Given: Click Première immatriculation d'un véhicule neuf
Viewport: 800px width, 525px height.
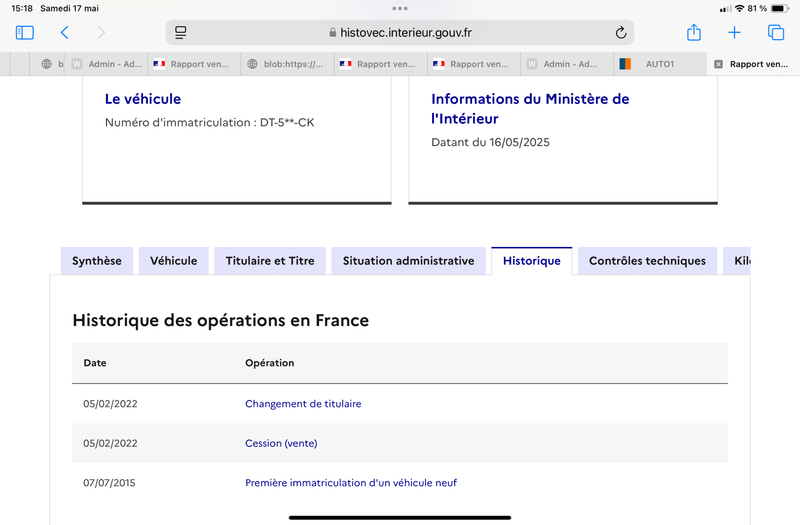Looking at the screenshot, I should tap(351, 483).
